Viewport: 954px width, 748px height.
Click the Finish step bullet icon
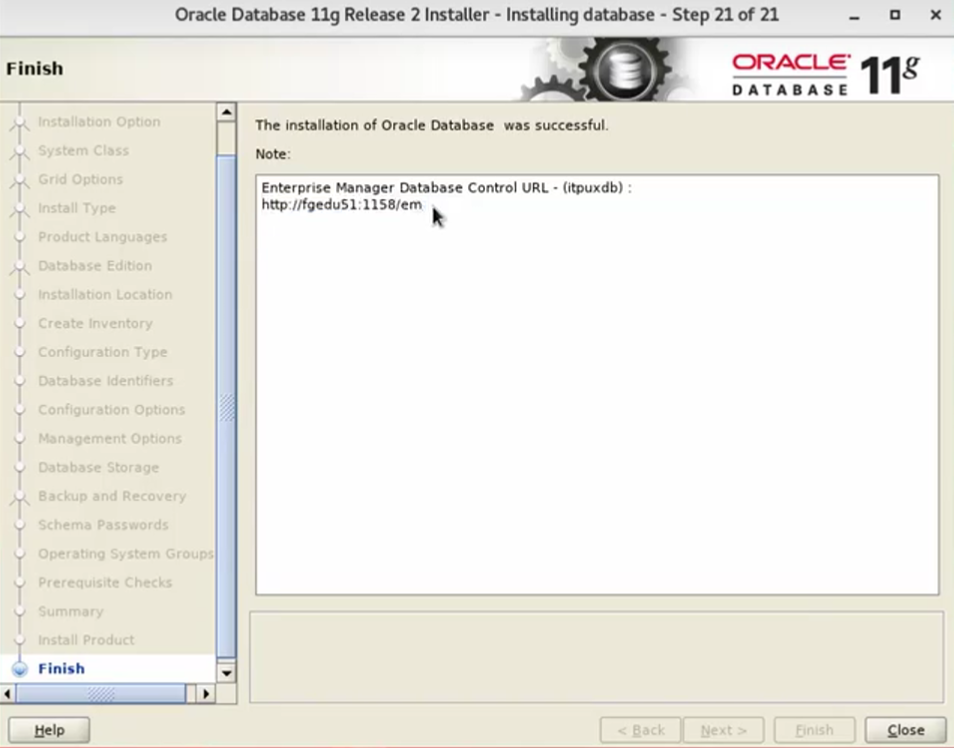(20, 669)
